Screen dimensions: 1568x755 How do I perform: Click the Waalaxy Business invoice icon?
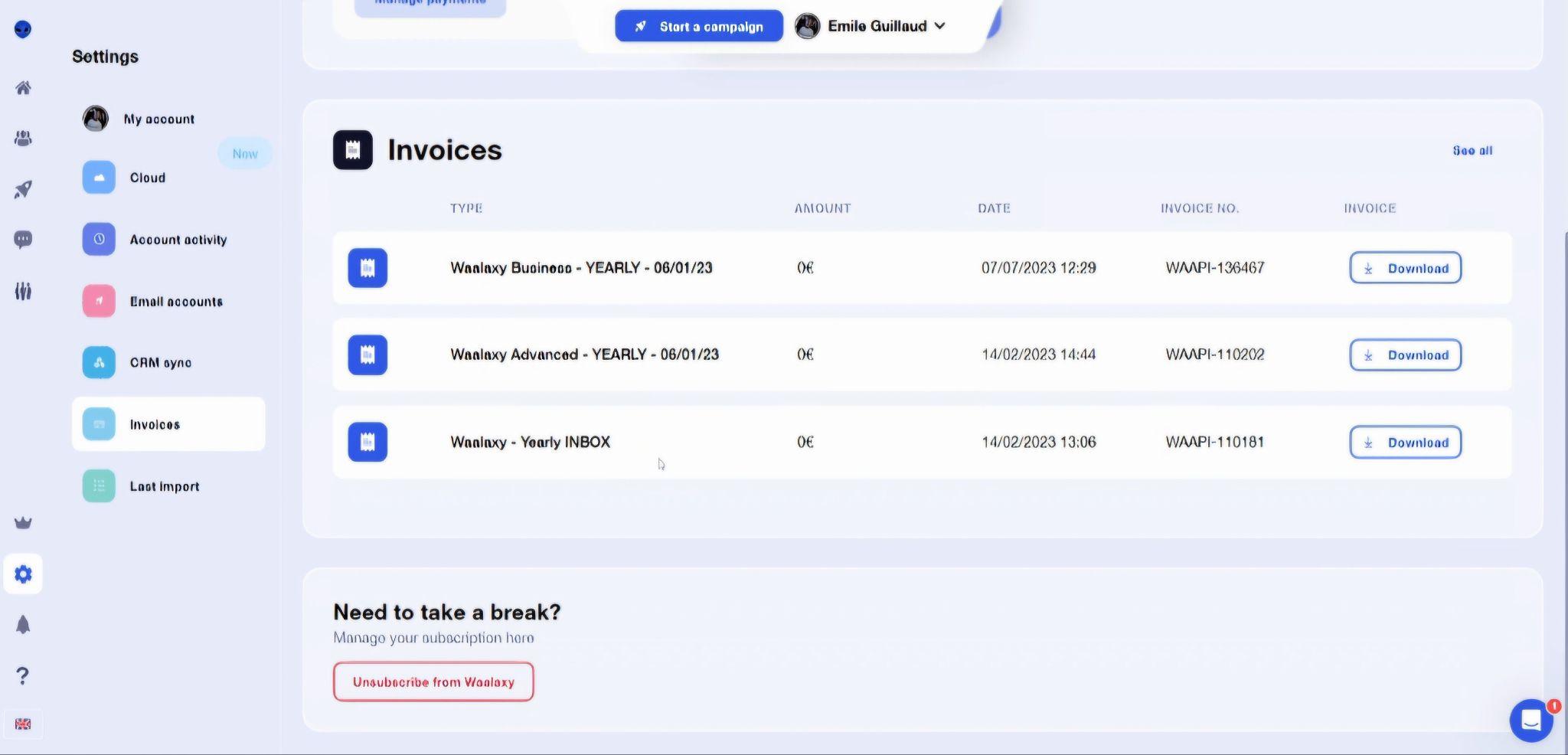pyautogui.click(x=367, y=268)
